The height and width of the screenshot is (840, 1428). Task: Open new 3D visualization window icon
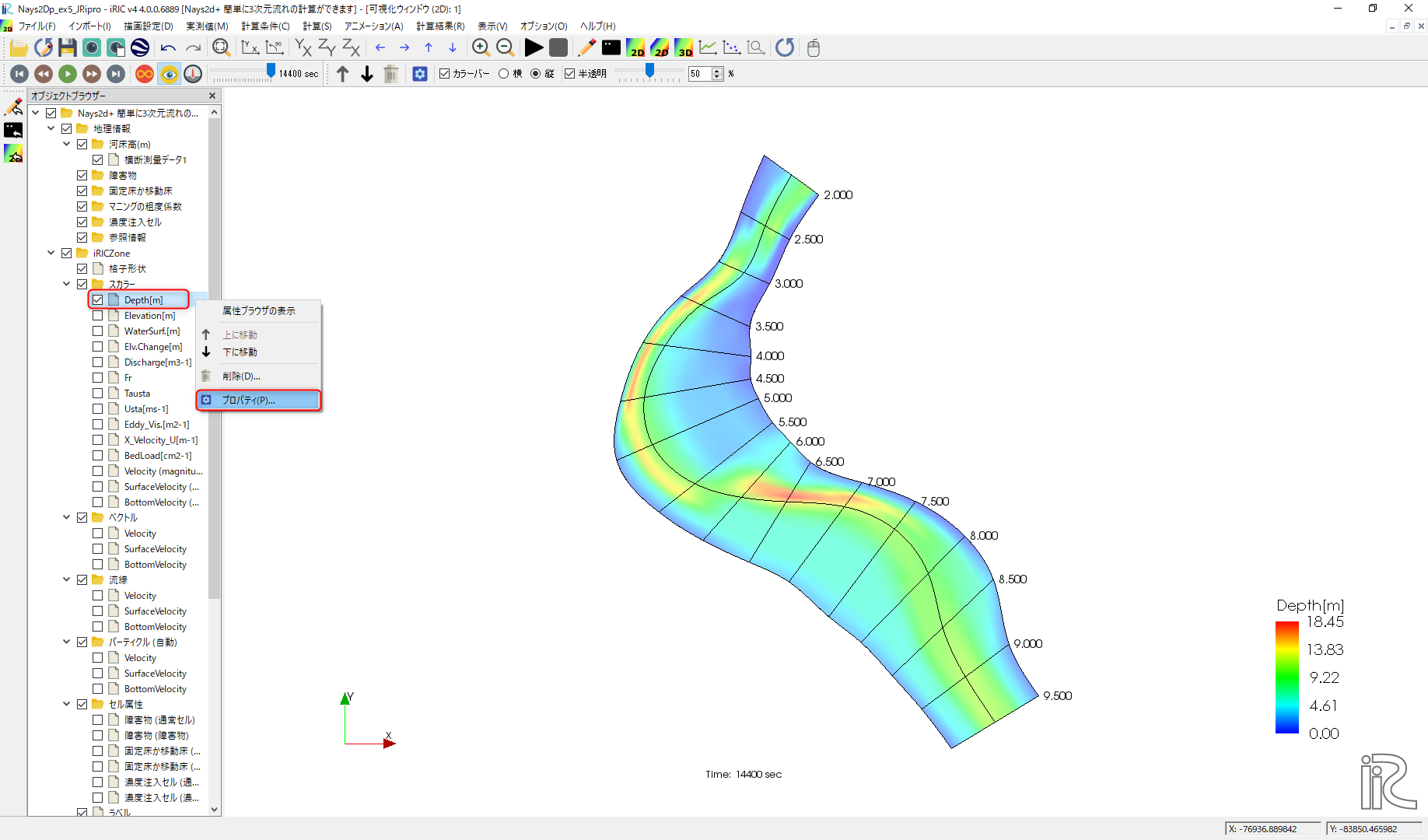pos(684,48)
